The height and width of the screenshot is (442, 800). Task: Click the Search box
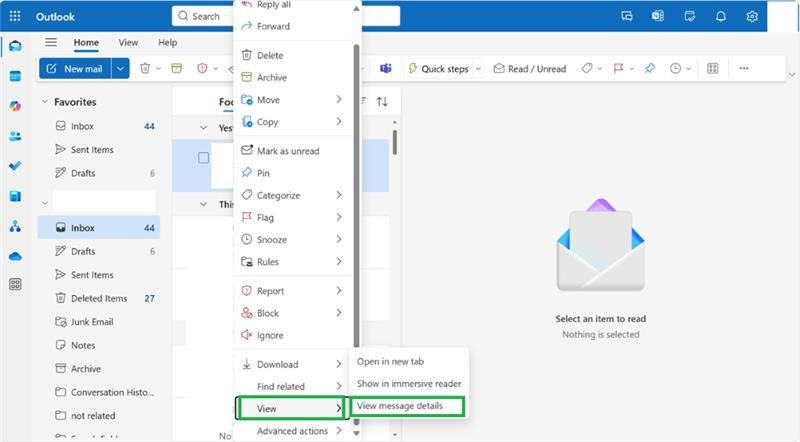pos(286,16)
